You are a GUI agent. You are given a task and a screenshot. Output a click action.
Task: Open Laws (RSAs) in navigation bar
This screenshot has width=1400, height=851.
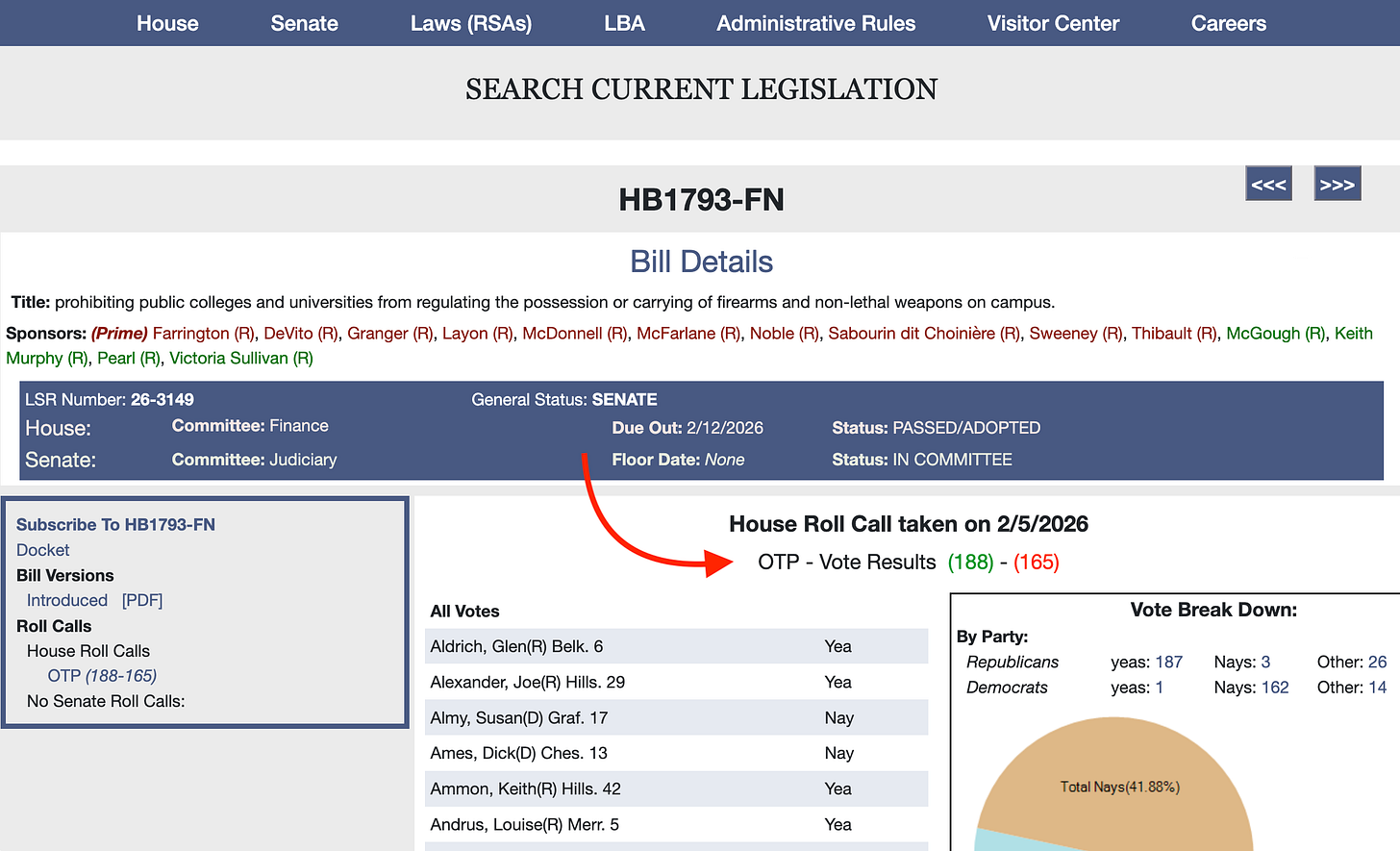tap(471, 23)
